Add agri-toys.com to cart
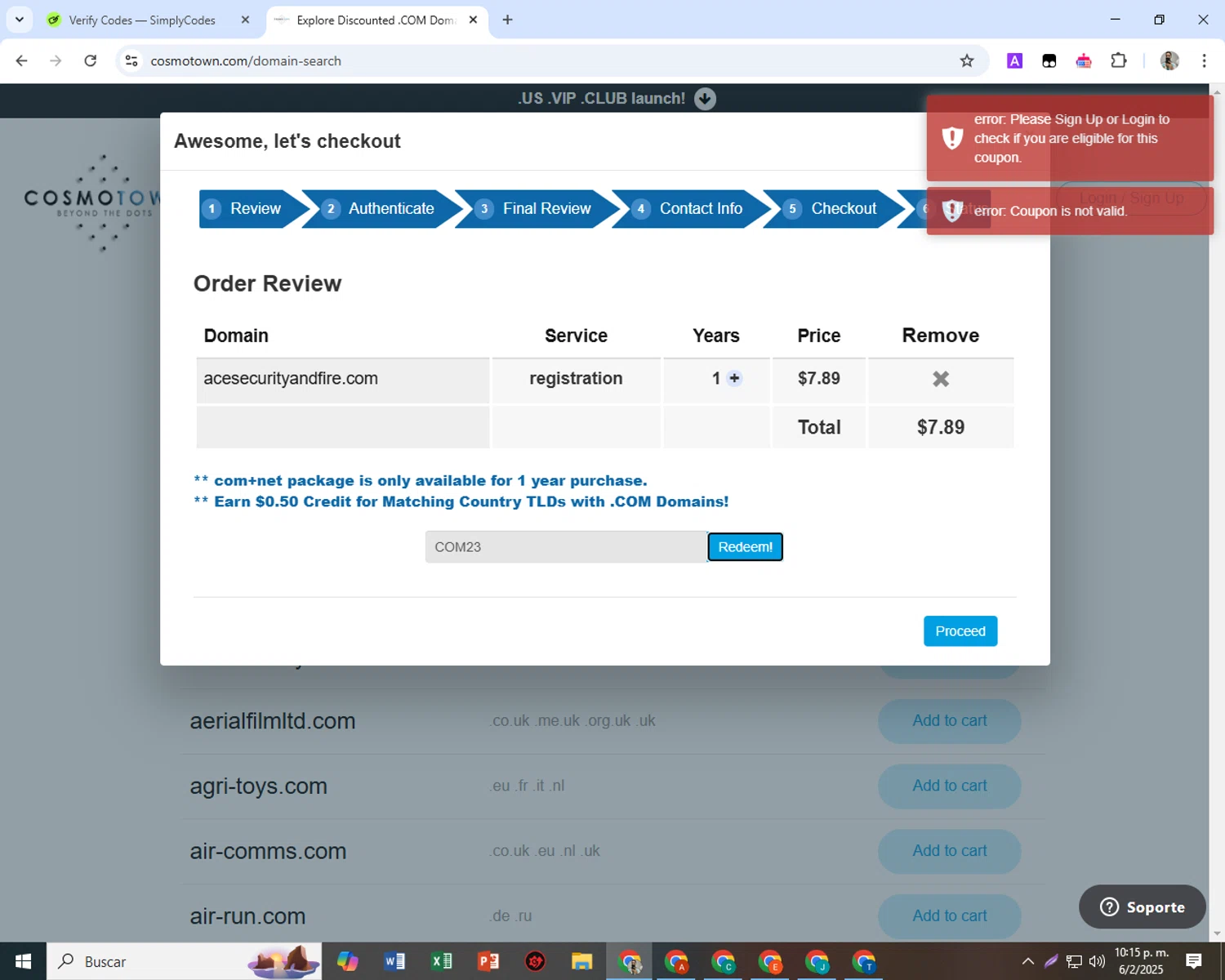Screen dimensions: 1225x980 pyautogui.click(x=949, y=786)
